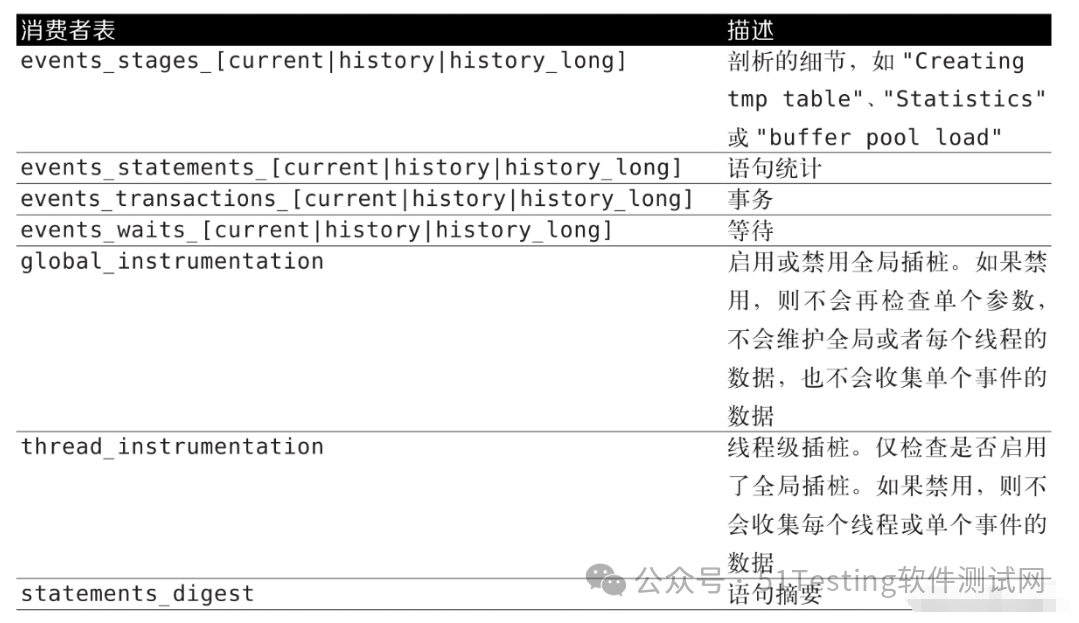Select events_statements_[current|history|history_long] cell
This screenshot has width=1079, height=623.
point(351,167)
